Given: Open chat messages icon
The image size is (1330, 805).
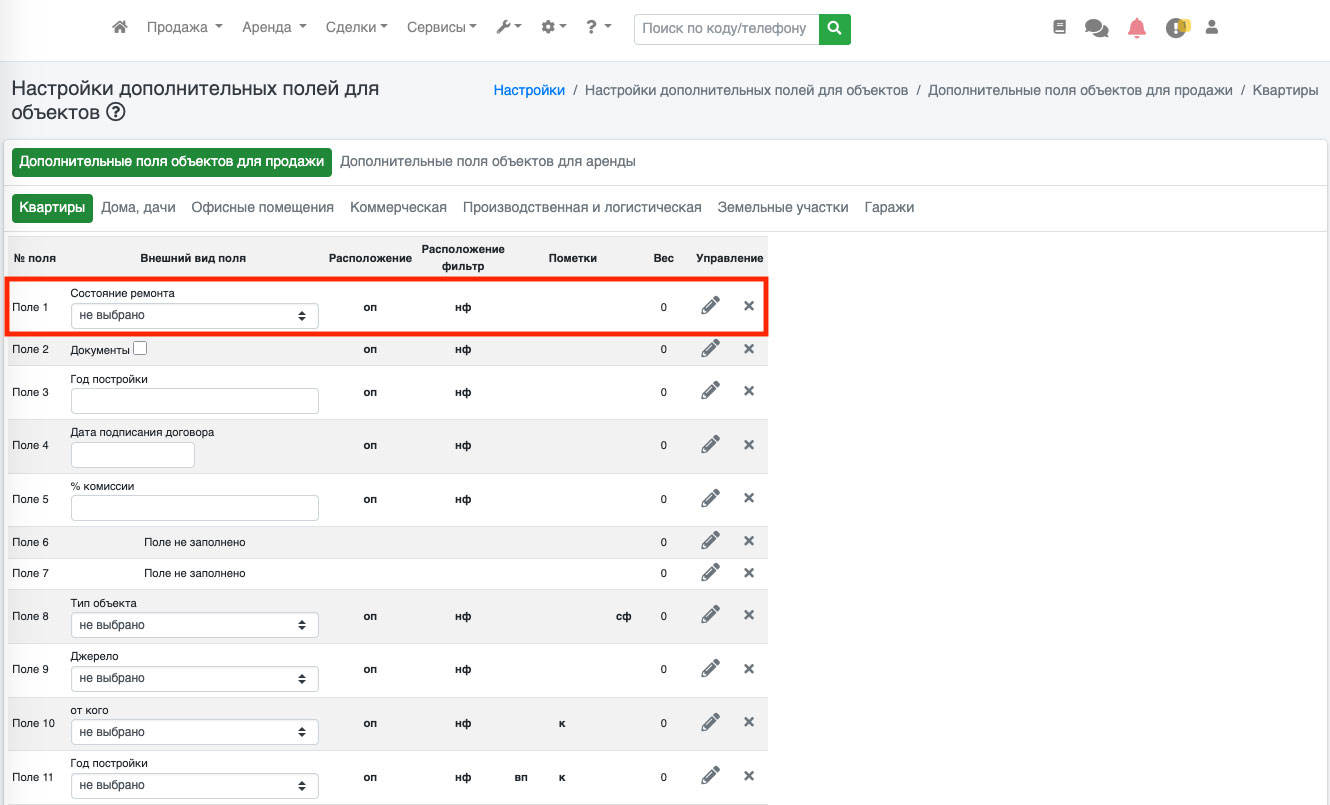Looking at the screenshot, I should click(1096, 28).
